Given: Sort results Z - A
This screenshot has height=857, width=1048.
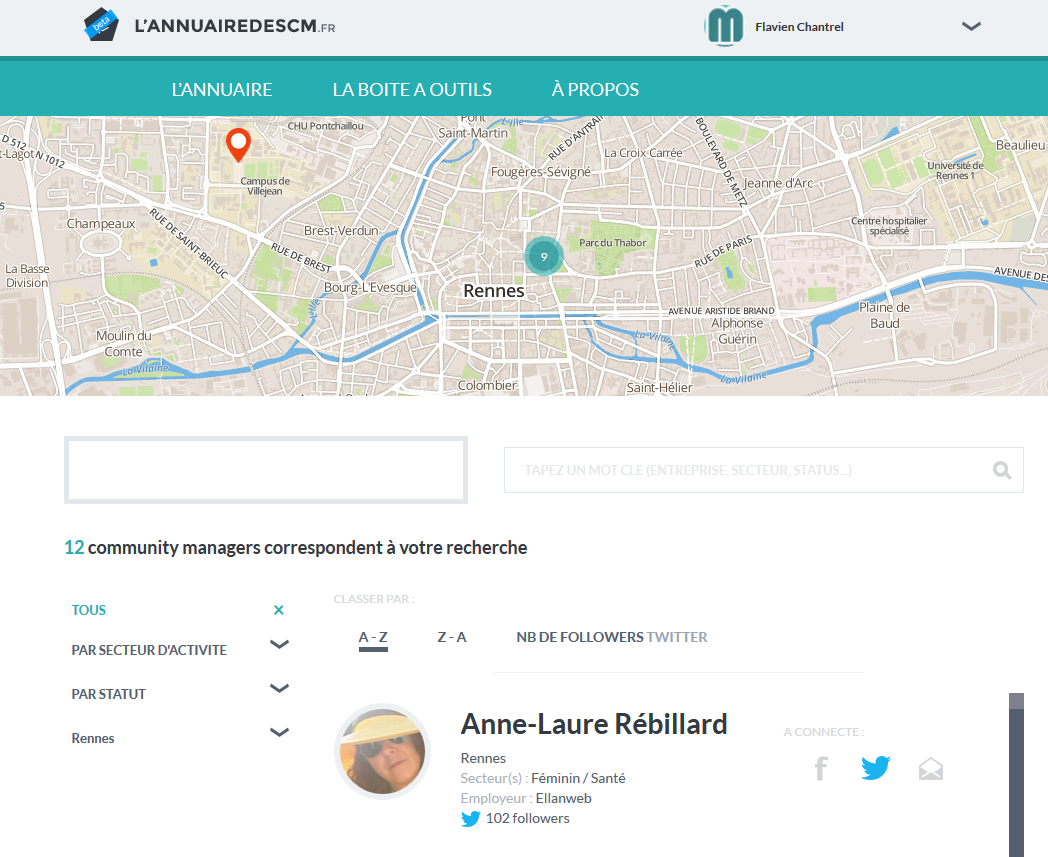Looking at the screenshot, I should click(452, 637).
